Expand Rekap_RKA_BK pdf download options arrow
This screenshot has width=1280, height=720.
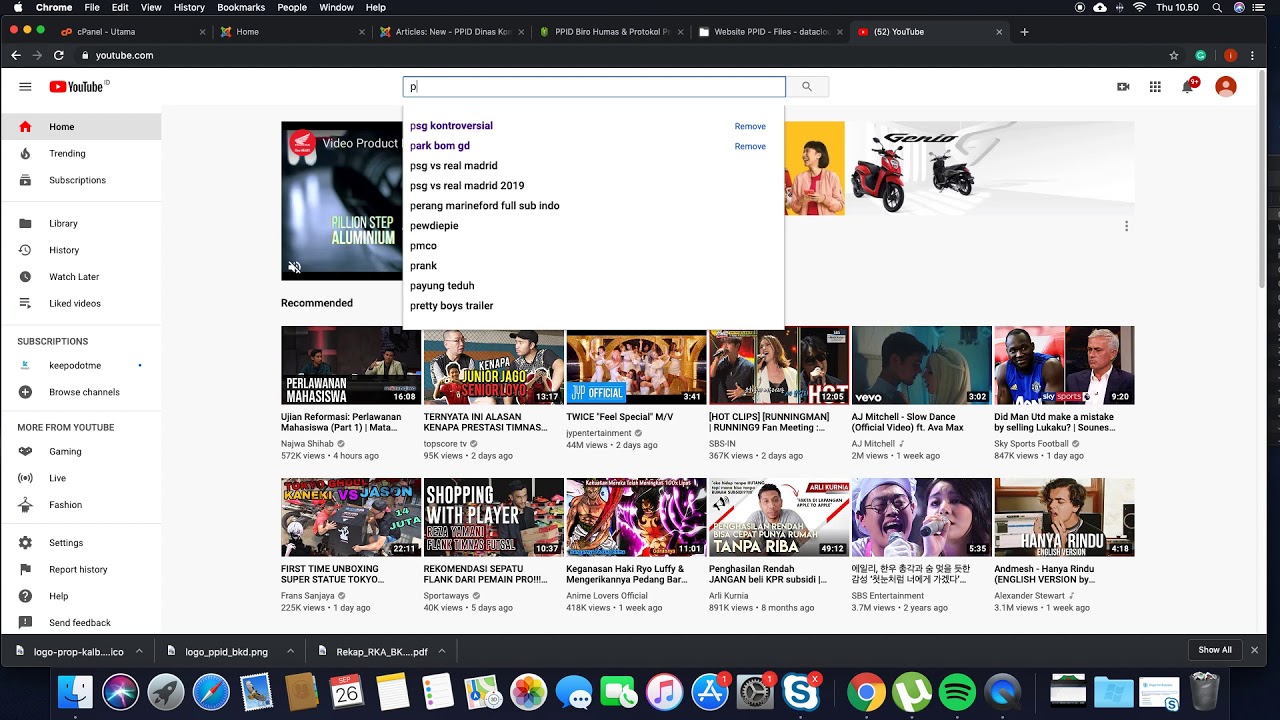[x=442, y=651]
